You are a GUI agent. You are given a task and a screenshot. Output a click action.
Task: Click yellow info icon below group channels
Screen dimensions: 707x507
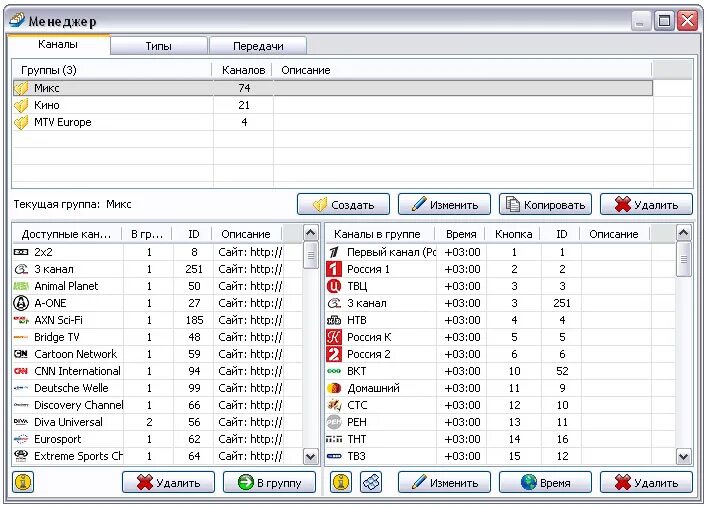(341, 482)
